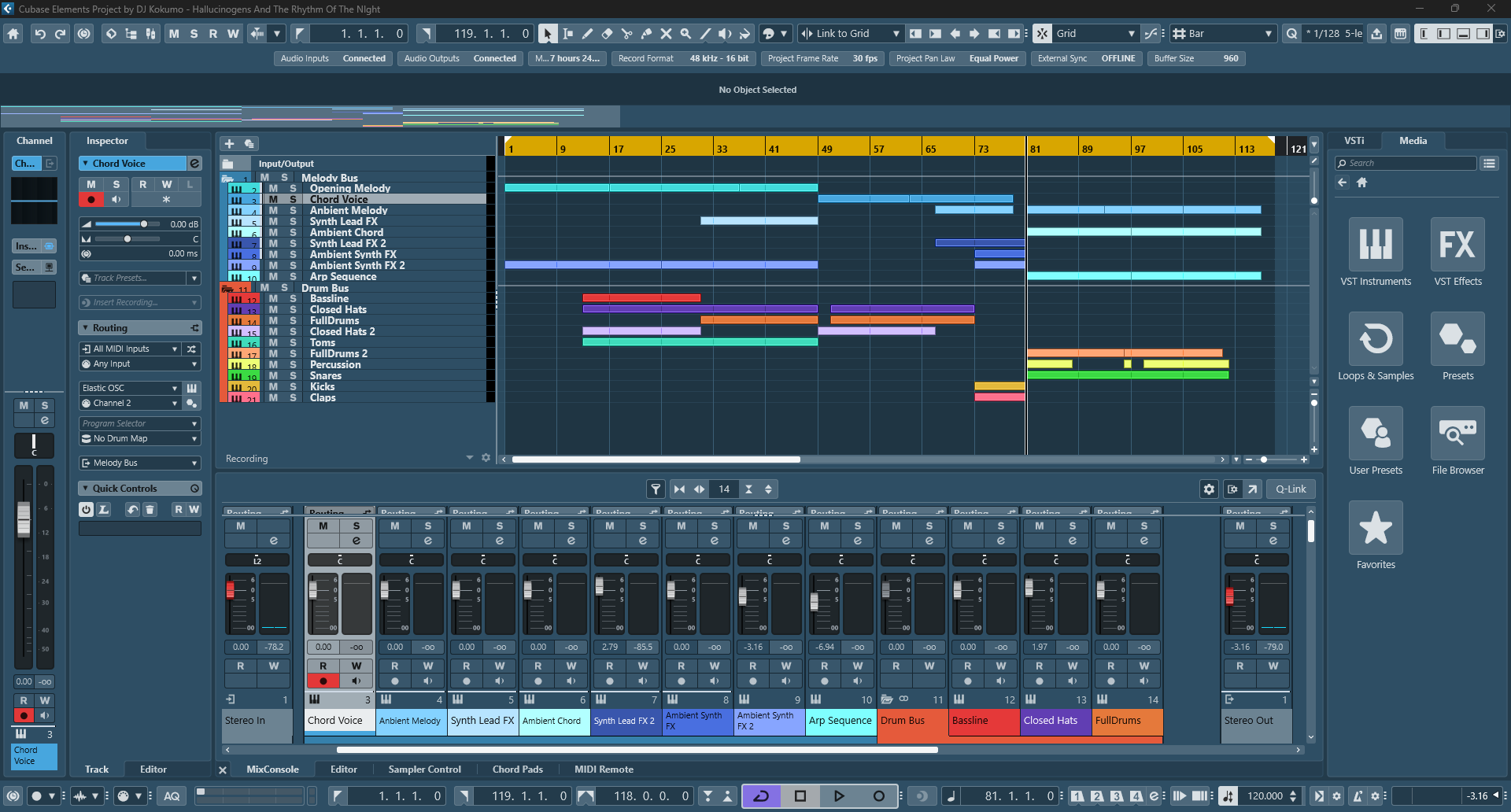
Task: Select the Range Selection tool
Action: (x=567, y=34)
